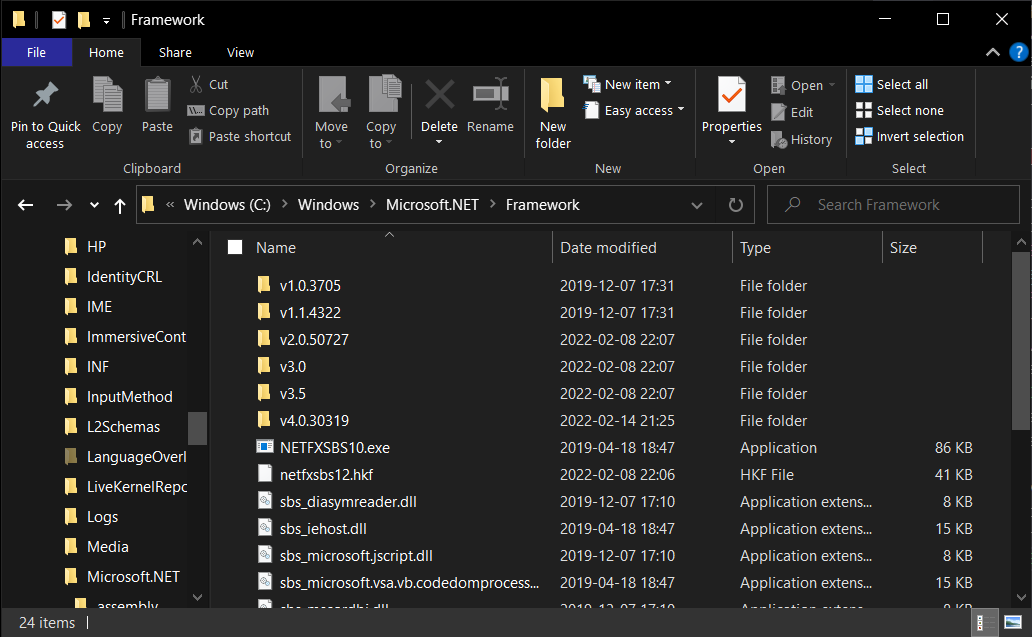Select the v2.0.50727 folder
The height and width of the screenshot is (637, 1032).
coord(315,340)
